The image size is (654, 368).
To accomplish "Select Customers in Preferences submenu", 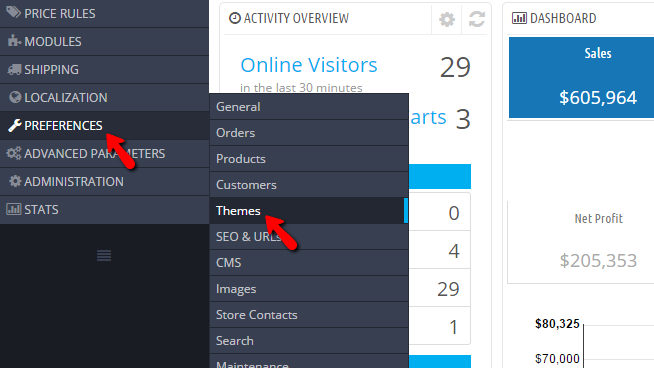I will (x=309, y=184).
